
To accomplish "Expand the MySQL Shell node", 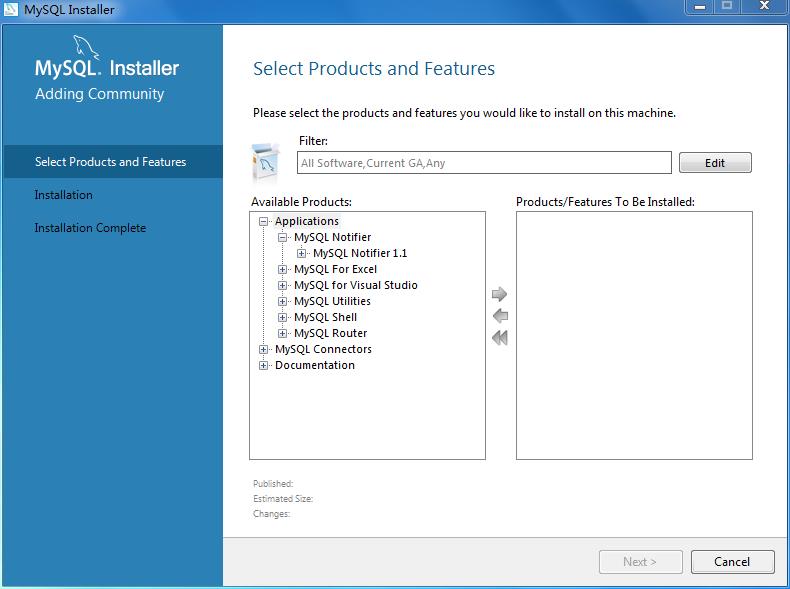I will tap(282, 317).
